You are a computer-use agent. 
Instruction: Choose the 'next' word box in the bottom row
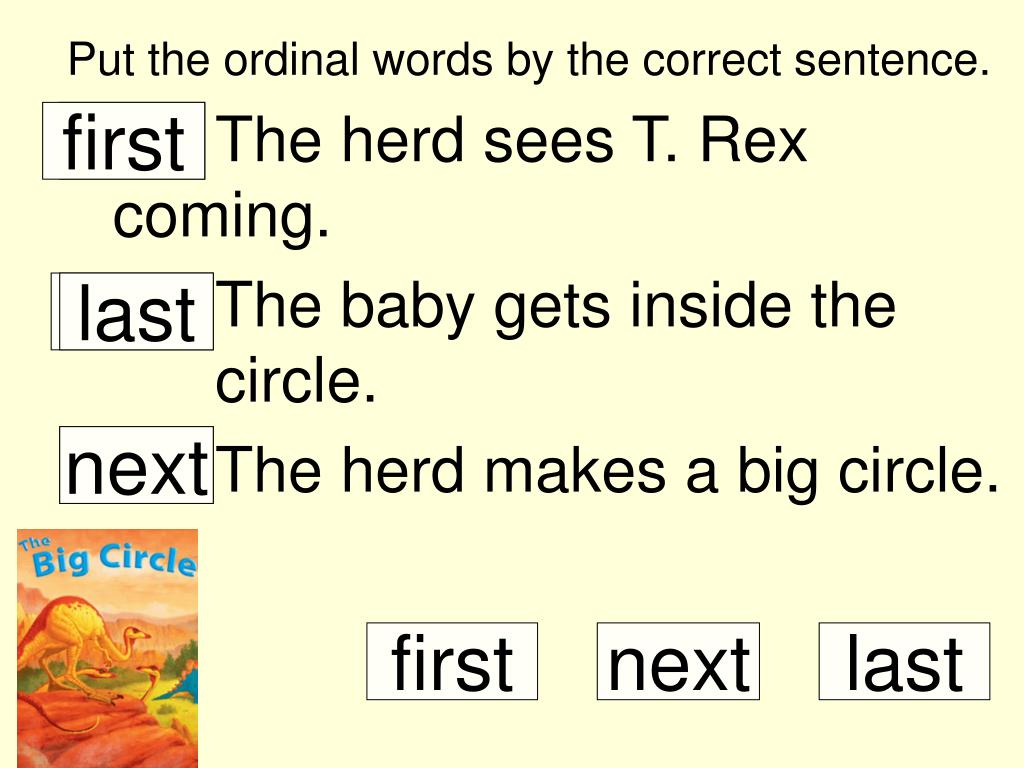coord(678,662)
